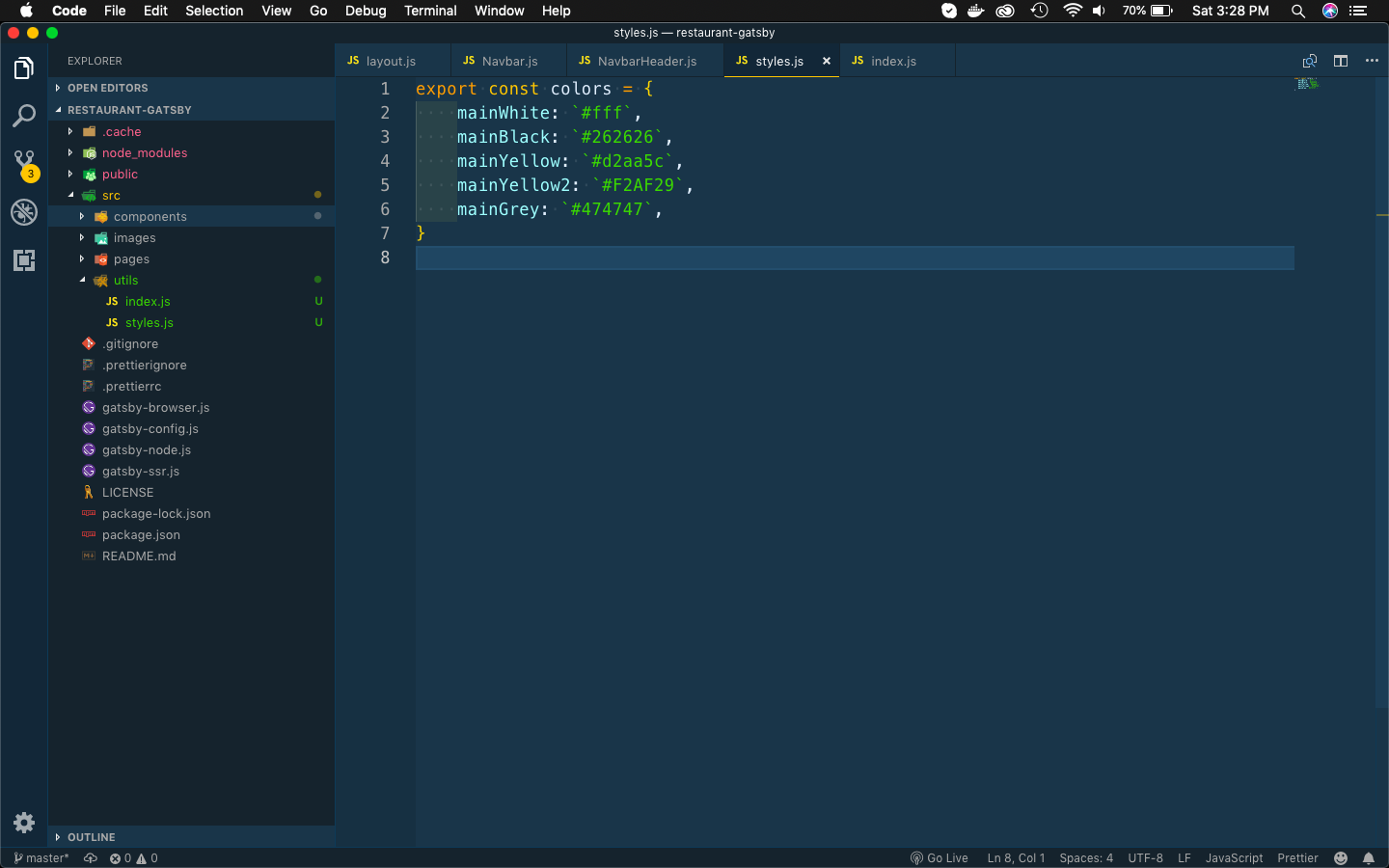Open macOS Spotlight search

click(1298, 11)
